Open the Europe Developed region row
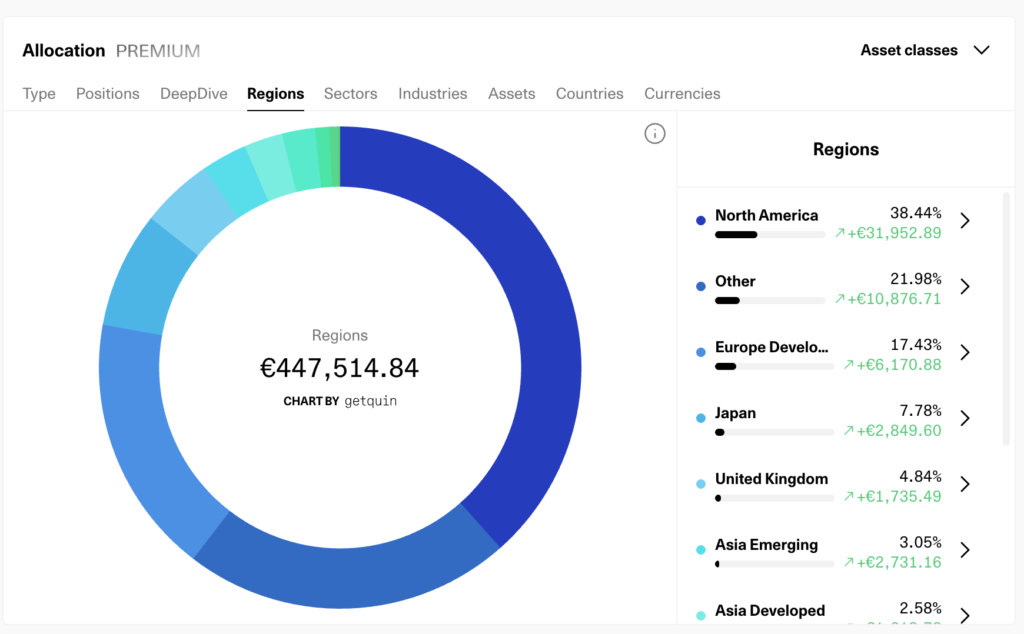 [771, 349]
